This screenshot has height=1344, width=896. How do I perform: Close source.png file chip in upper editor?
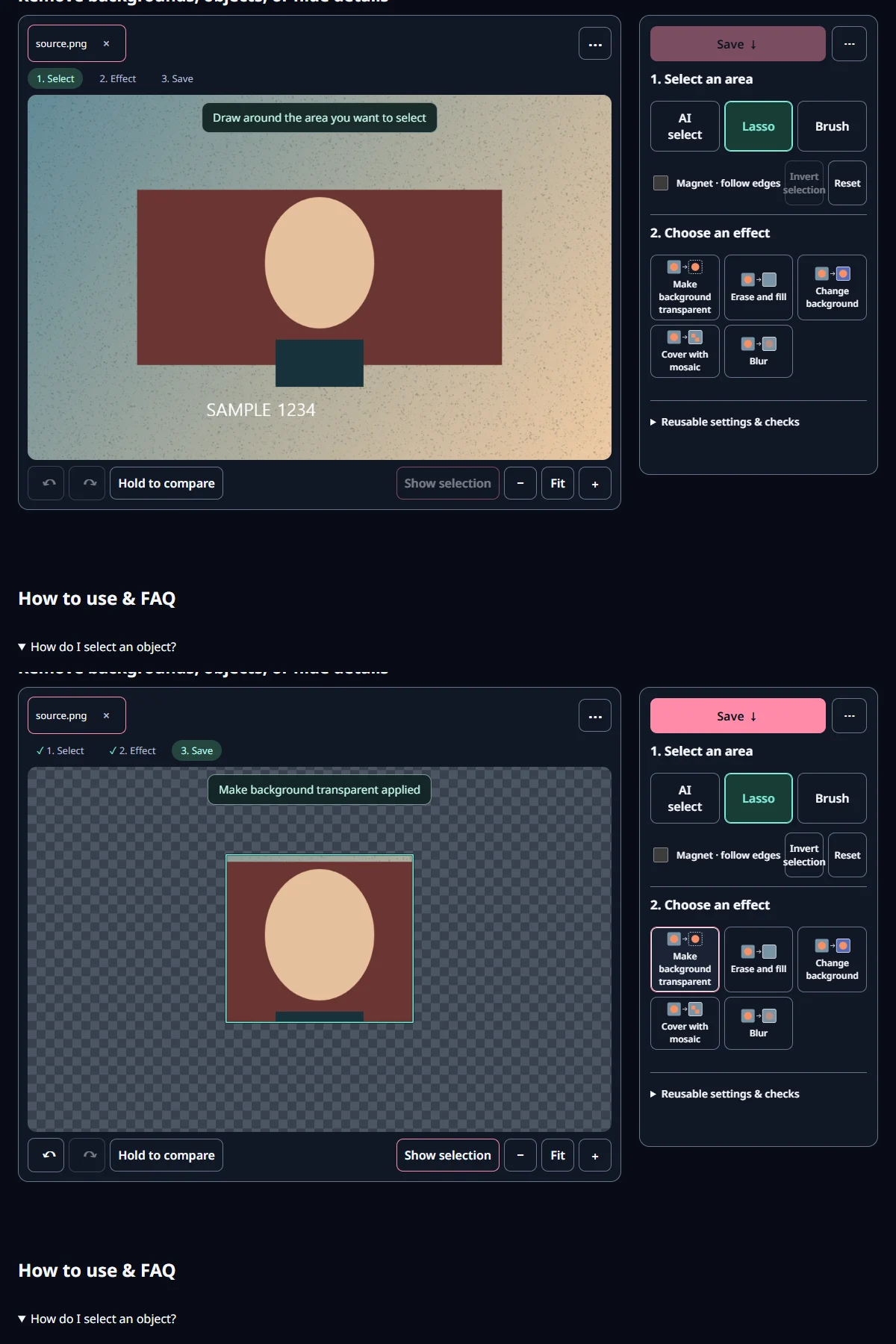pyautogui.click(x=106, y=44)
